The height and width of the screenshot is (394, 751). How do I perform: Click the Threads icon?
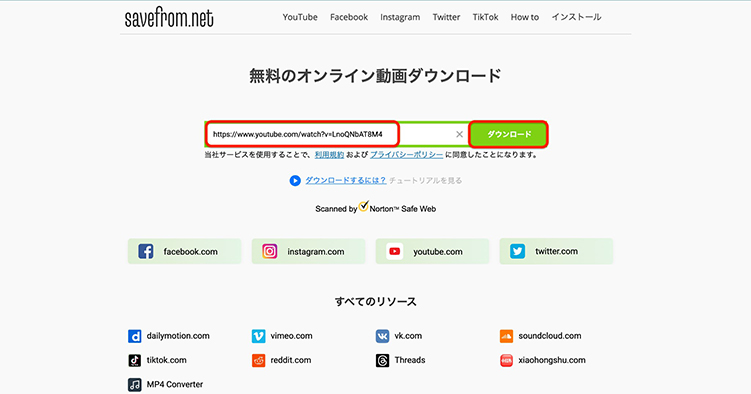point(382,360)
